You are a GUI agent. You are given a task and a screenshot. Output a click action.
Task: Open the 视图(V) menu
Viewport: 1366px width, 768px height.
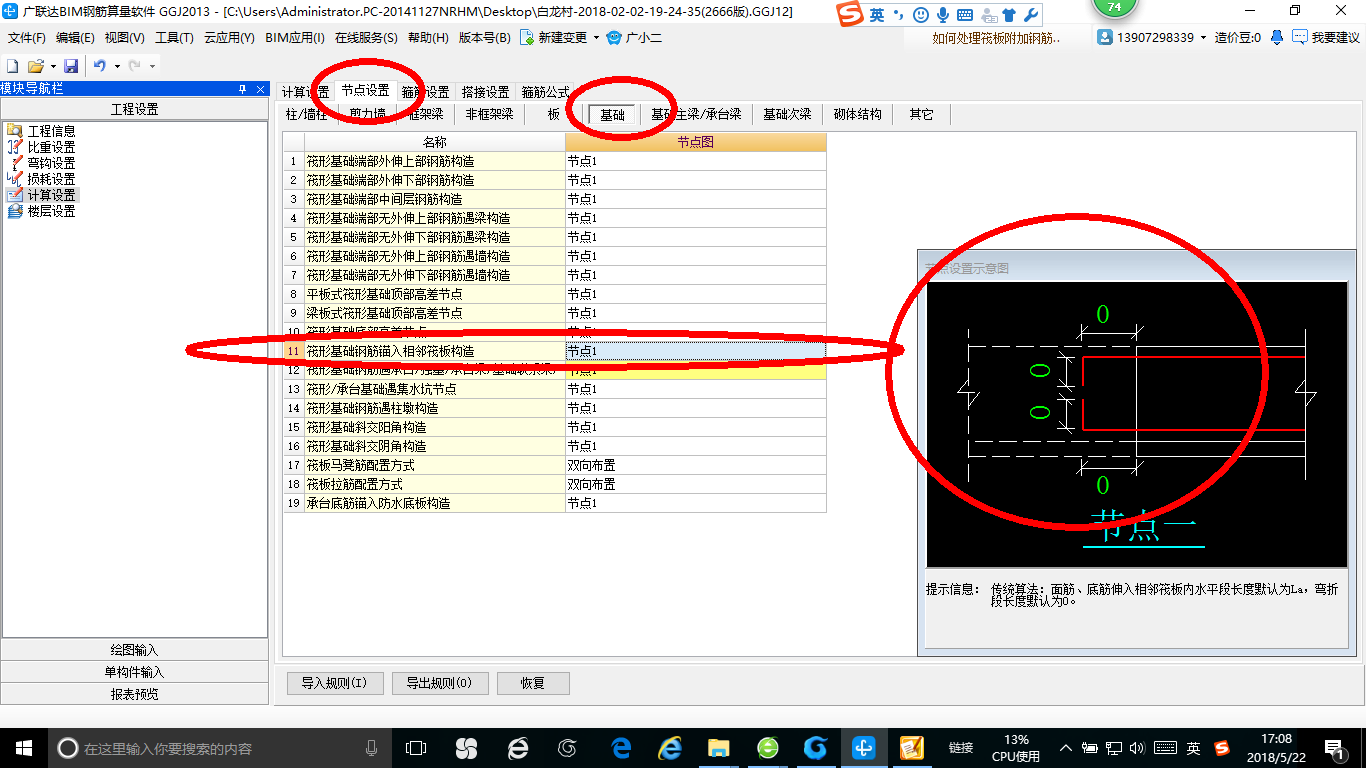125,38
